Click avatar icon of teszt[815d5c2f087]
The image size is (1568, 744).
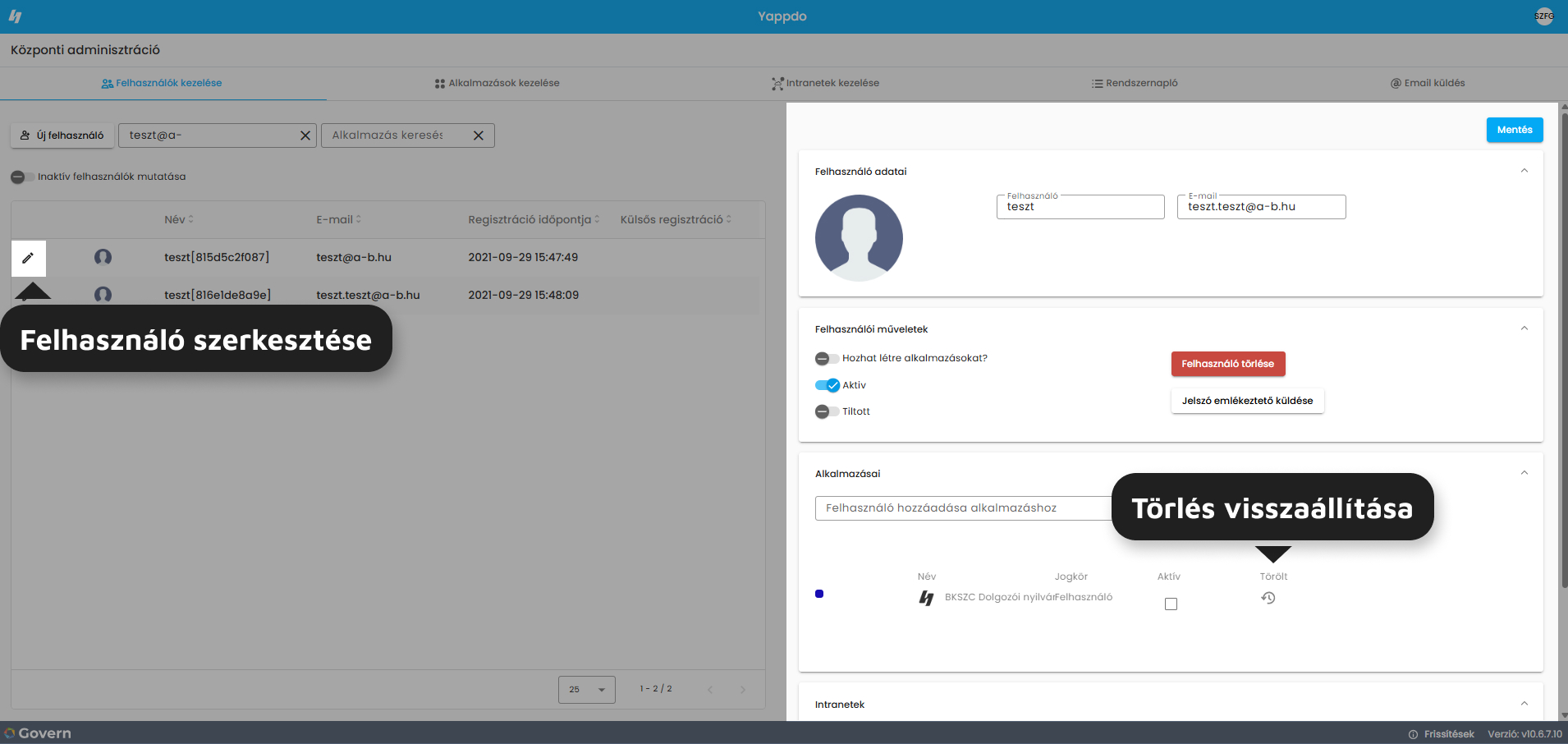[x=103, y=257]
